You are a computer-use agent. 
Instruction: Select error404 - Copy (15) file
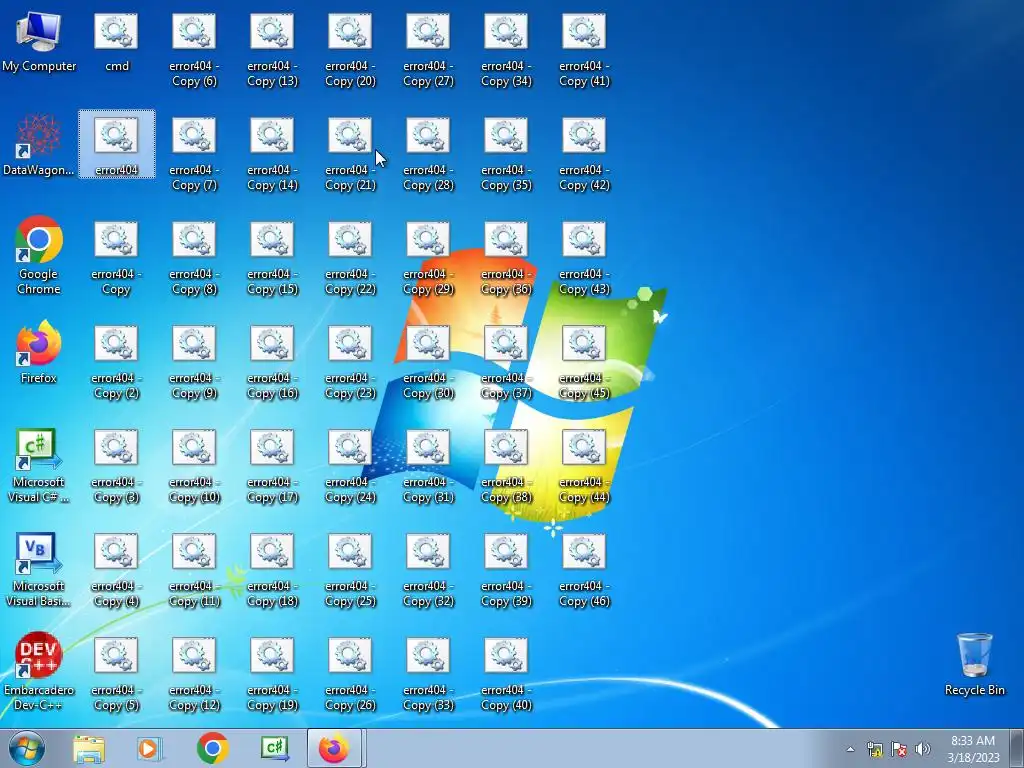click(272, 259)
